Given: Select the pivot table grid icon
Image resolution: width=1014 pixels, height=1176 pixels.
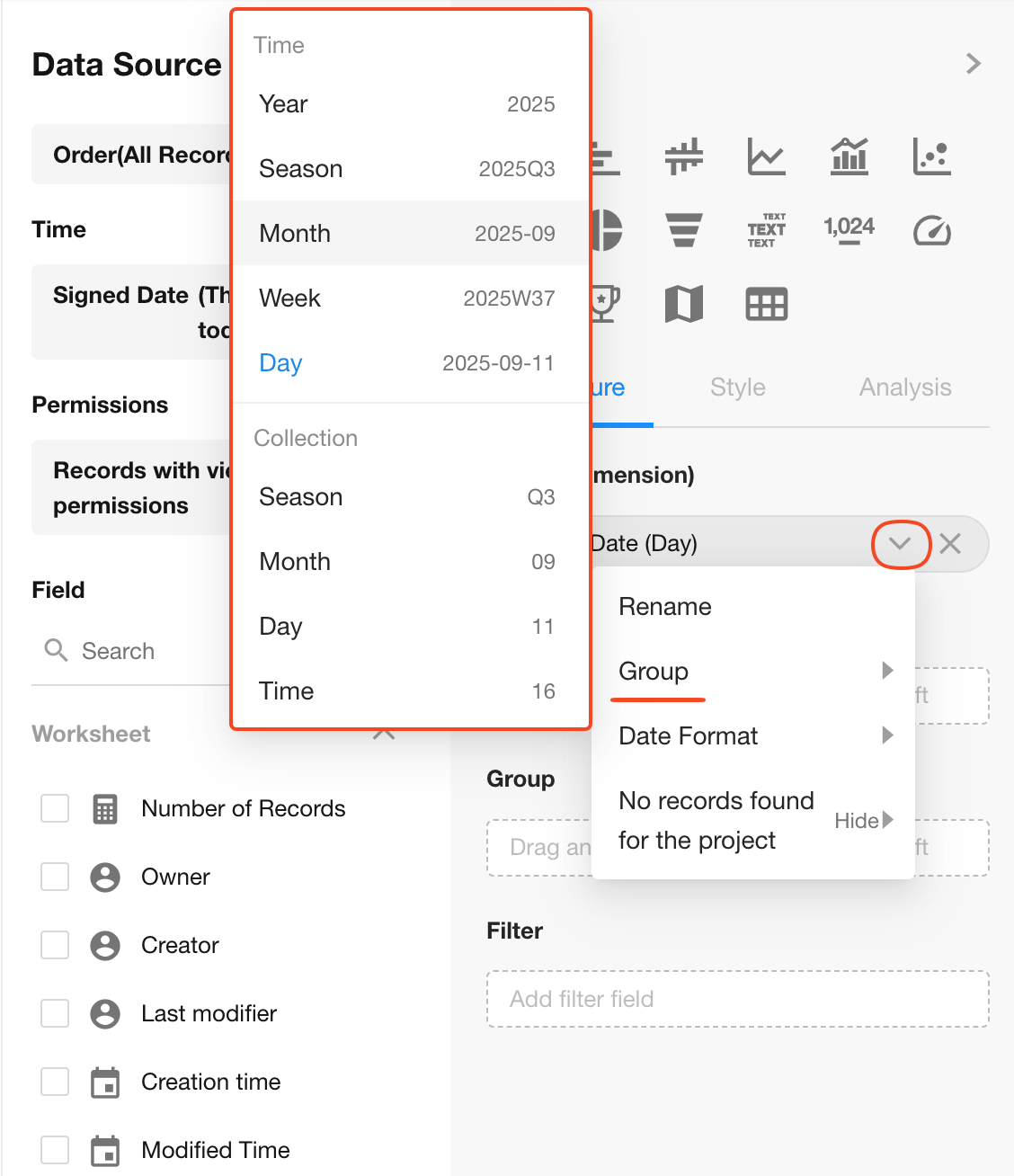Looking at the screenshot, I should [x=766, y=304].
